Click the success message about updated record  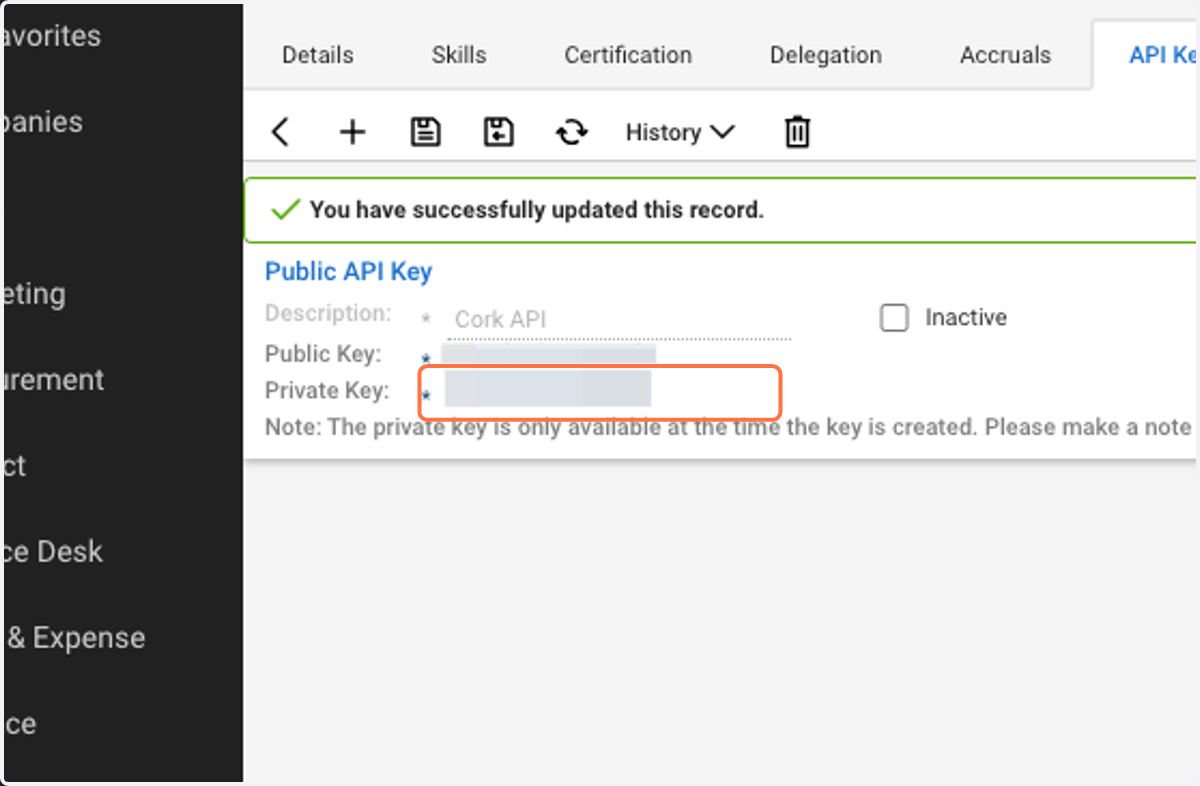536,210
